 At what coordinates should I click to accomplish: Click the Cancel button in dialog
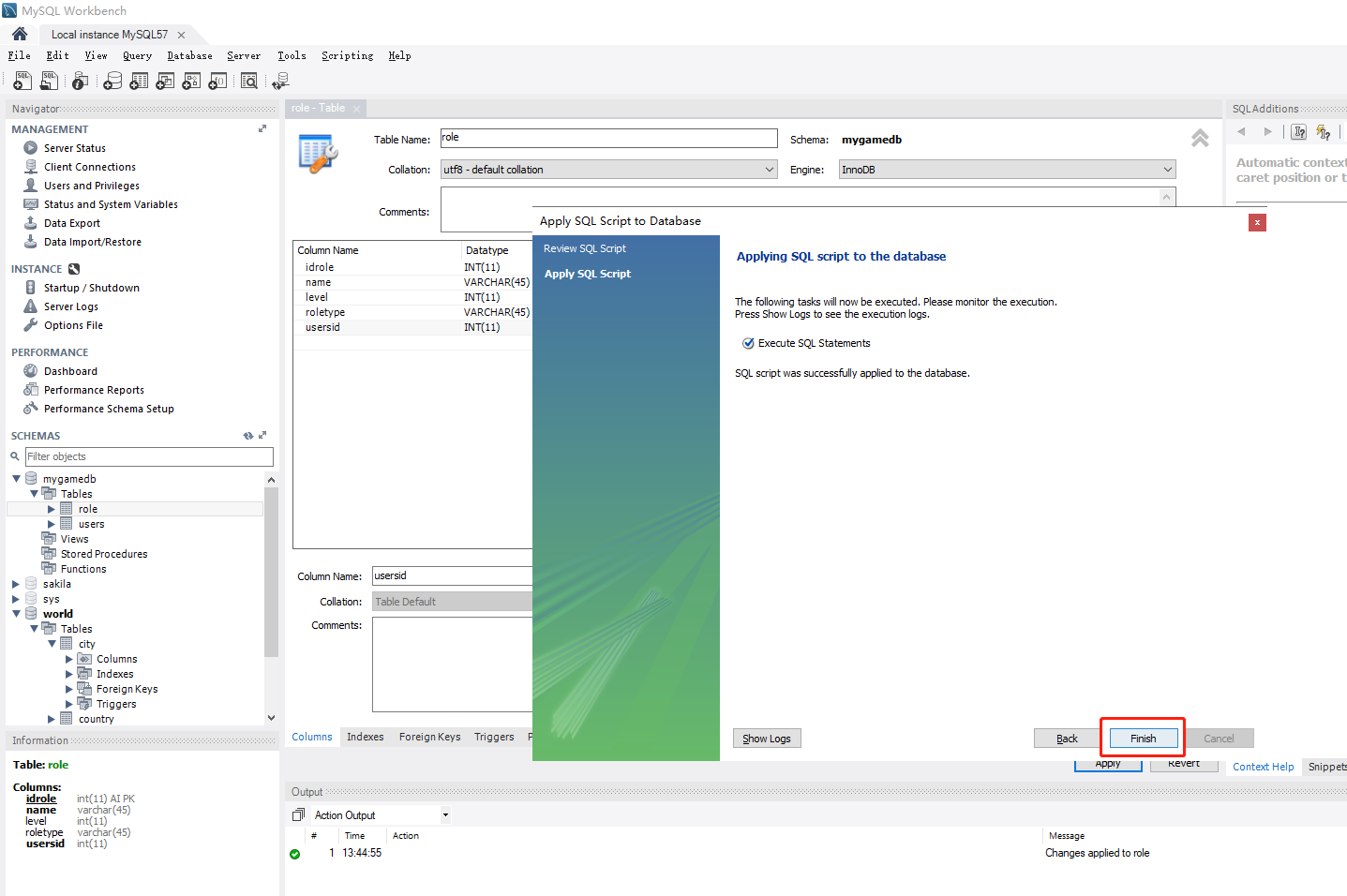[x=1219, y=739]
